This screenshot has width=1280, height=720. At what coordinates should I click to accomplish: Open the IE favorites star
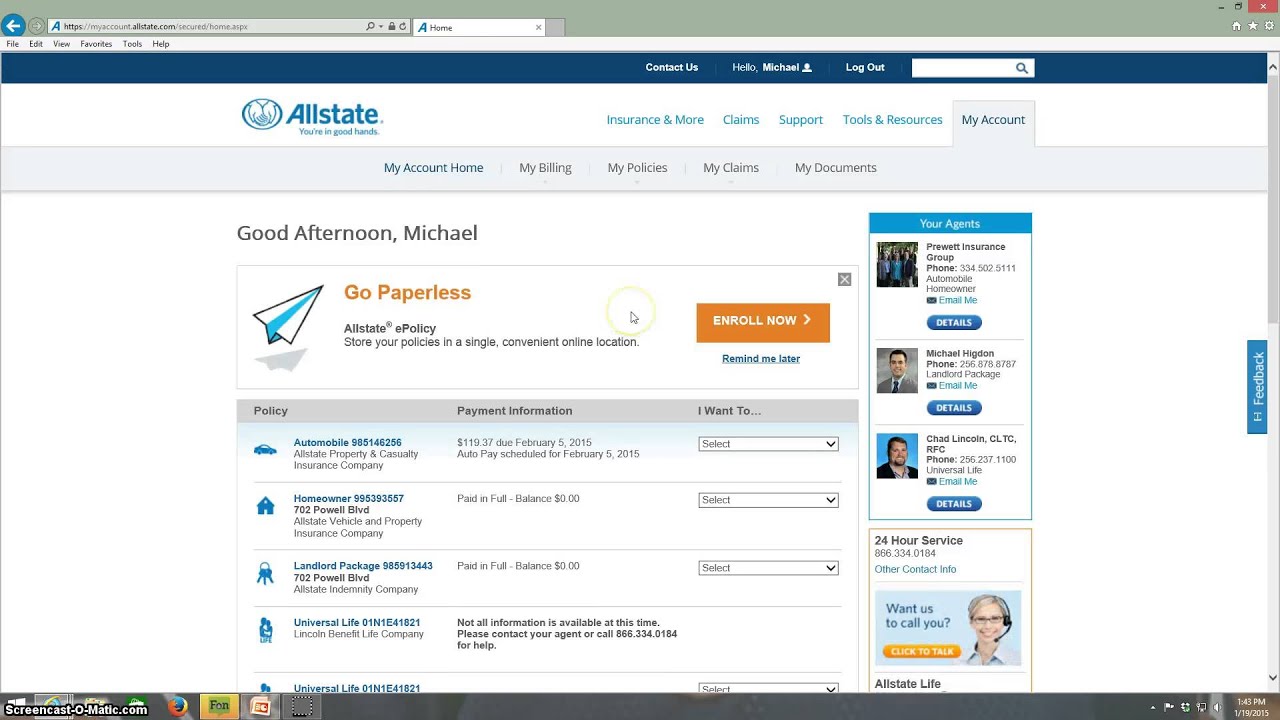tap(1253, 26)
